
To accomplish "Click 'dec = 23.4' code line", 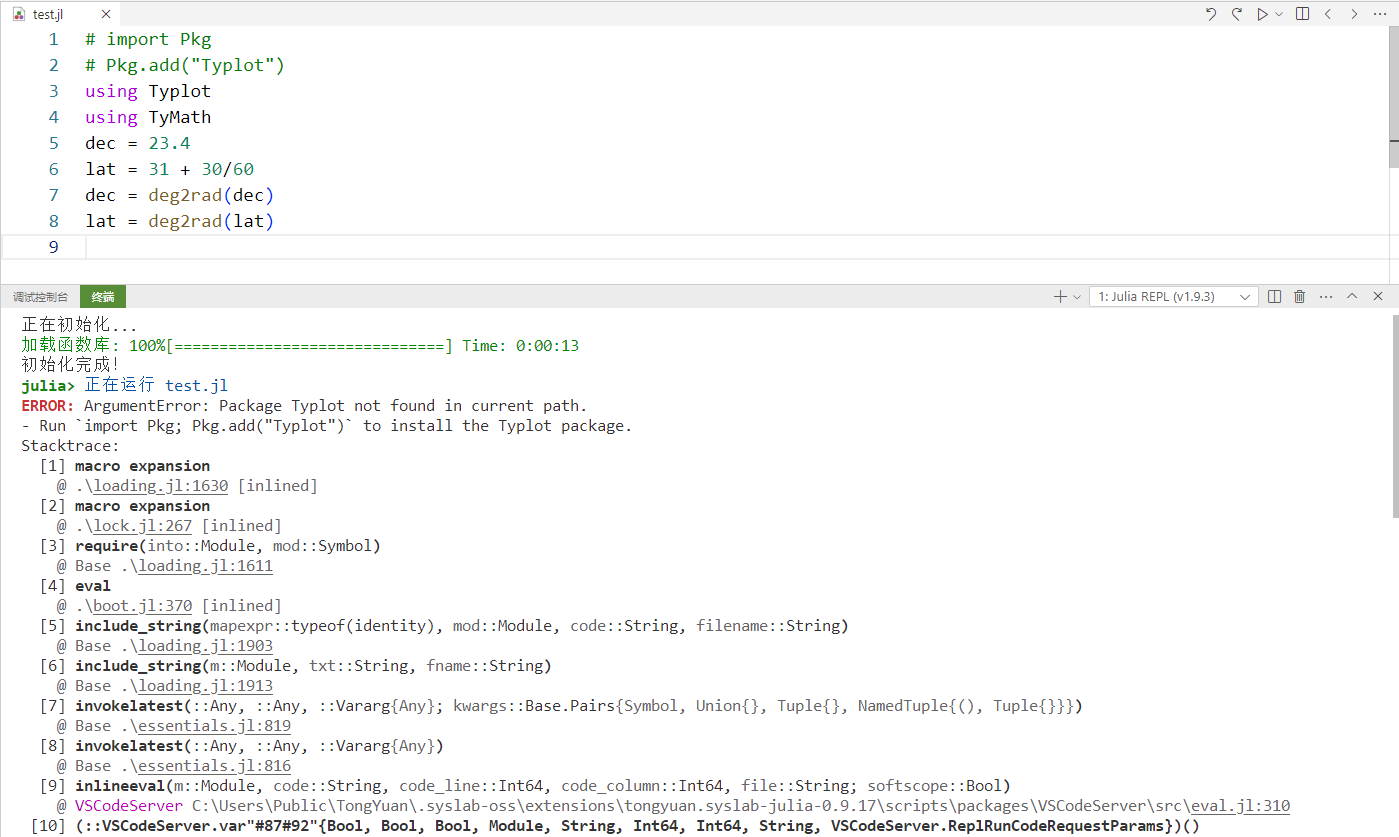I will point(138,143).
